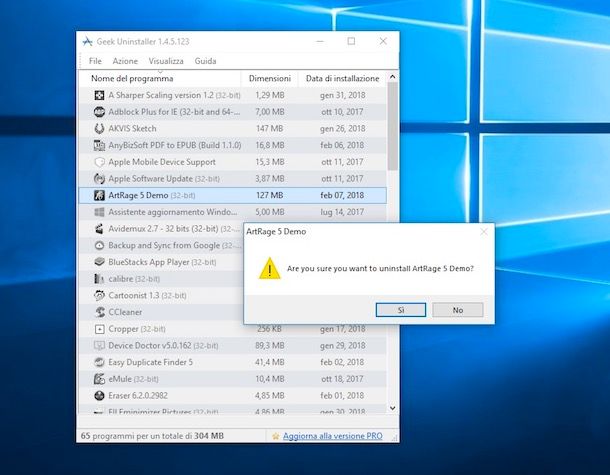Click the yellow warning triangle in dialog
This screenshot has height=475, width=610.
pos(269,268)
